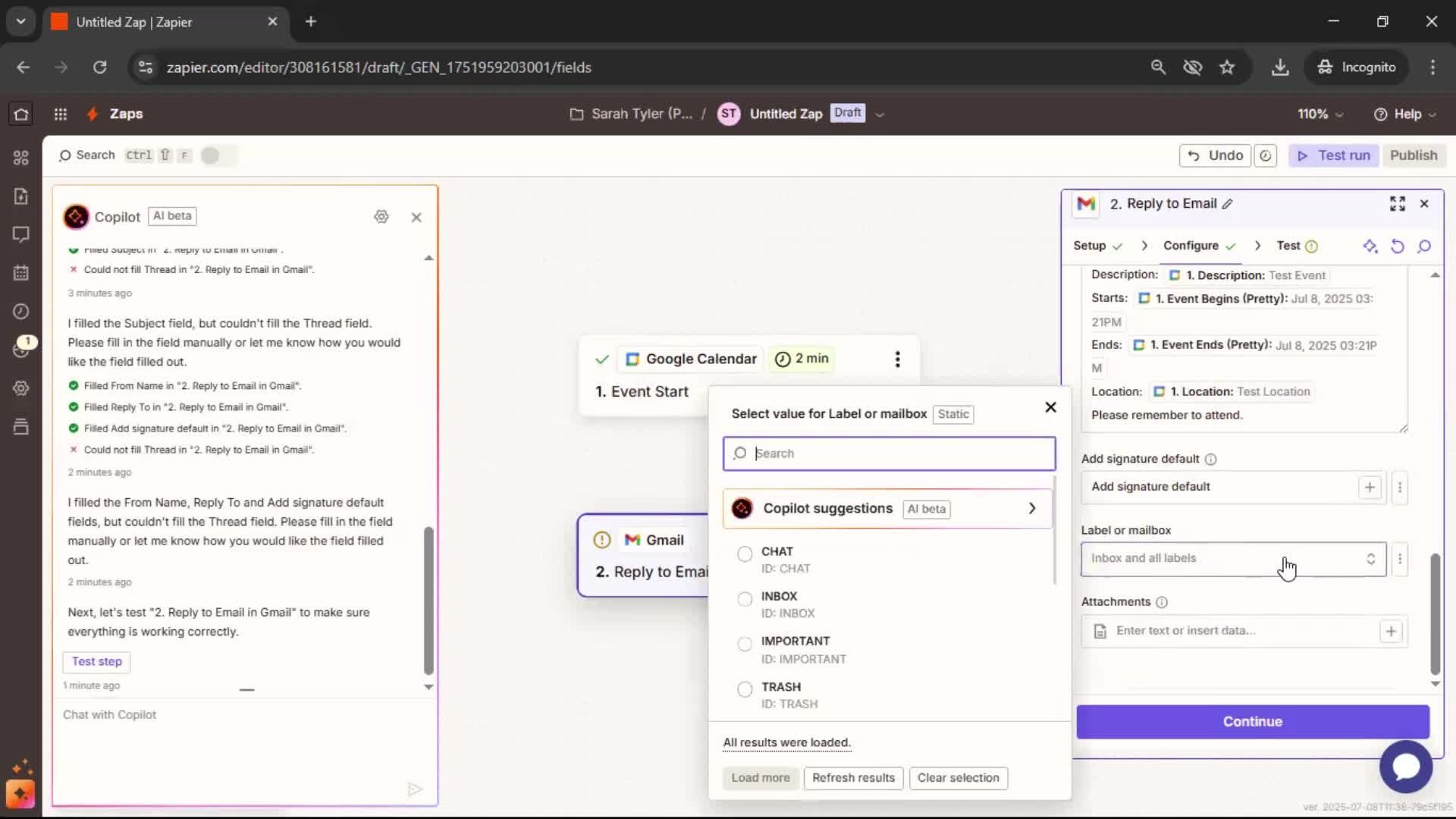Select the IMPORTANT label radio button
This screenshot has width=1456, height=819.
[745, 644]
